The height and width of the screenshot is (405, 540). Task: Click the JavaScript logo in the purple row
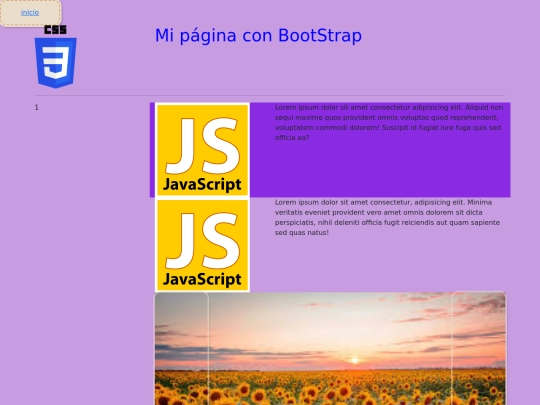202,150
